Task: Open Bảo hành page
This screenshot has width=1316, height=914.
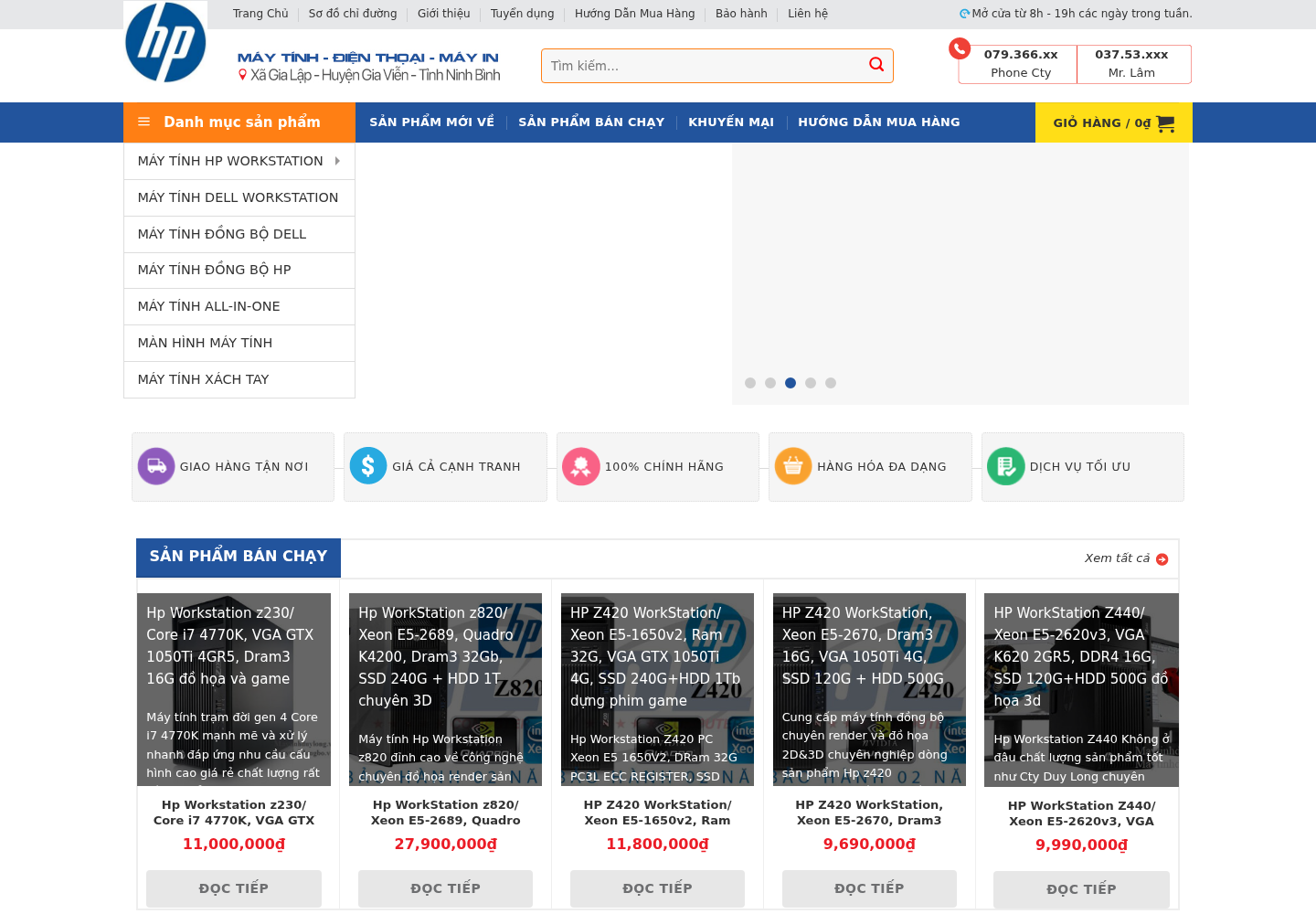Action: tap(741, 14)
